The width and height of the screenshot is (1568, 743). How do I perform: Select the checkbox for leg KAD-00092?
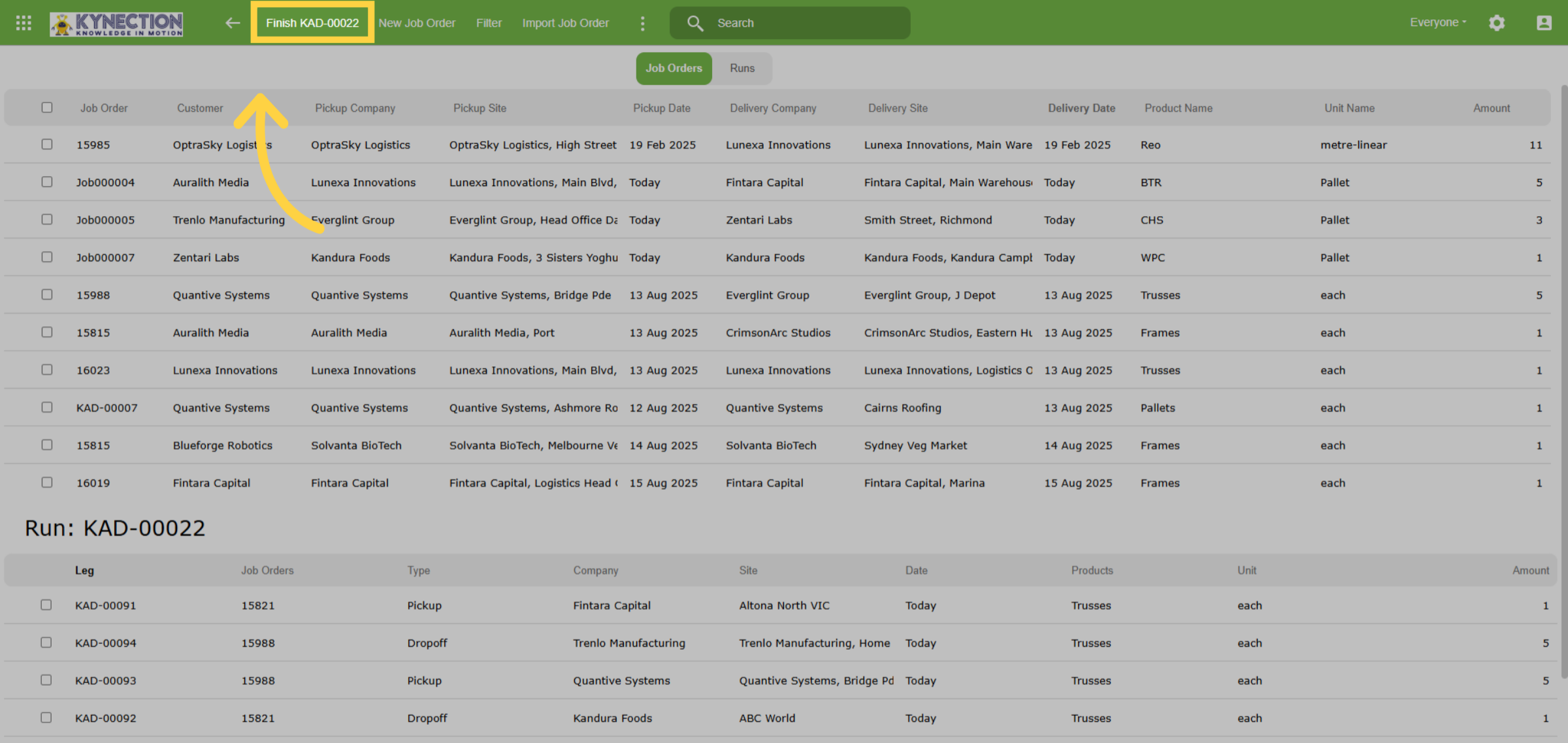(46, 717)
